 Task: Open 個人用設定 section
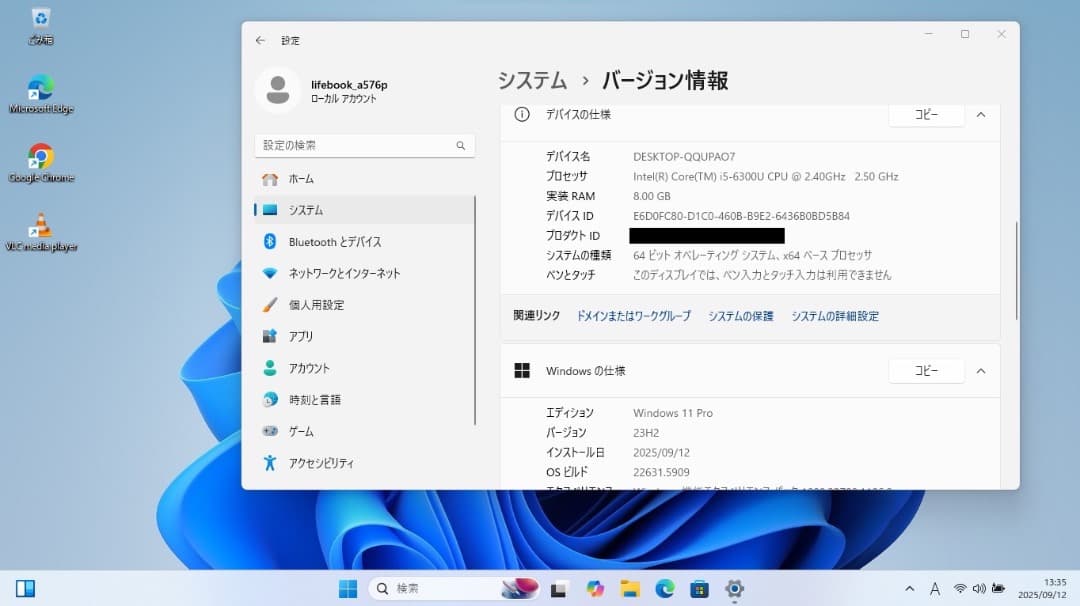pyautogui.click(x=322, y=304)
